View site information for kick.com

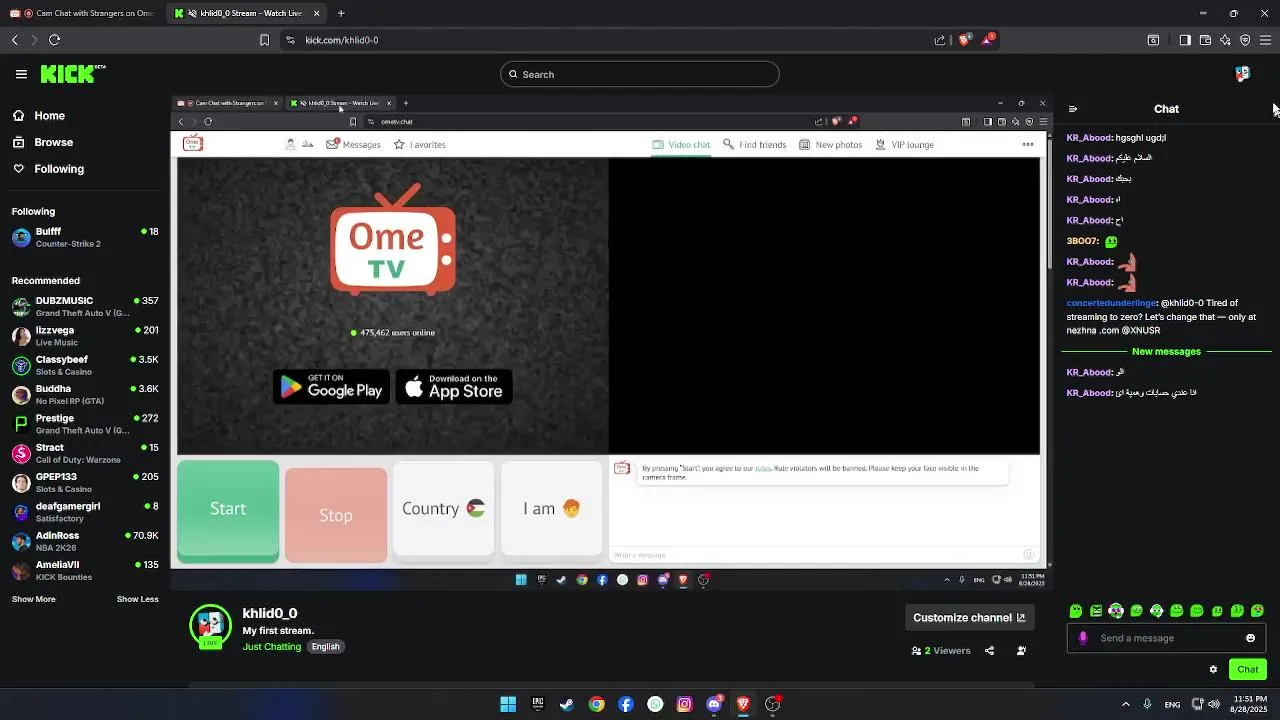click(x=290, y=40)
